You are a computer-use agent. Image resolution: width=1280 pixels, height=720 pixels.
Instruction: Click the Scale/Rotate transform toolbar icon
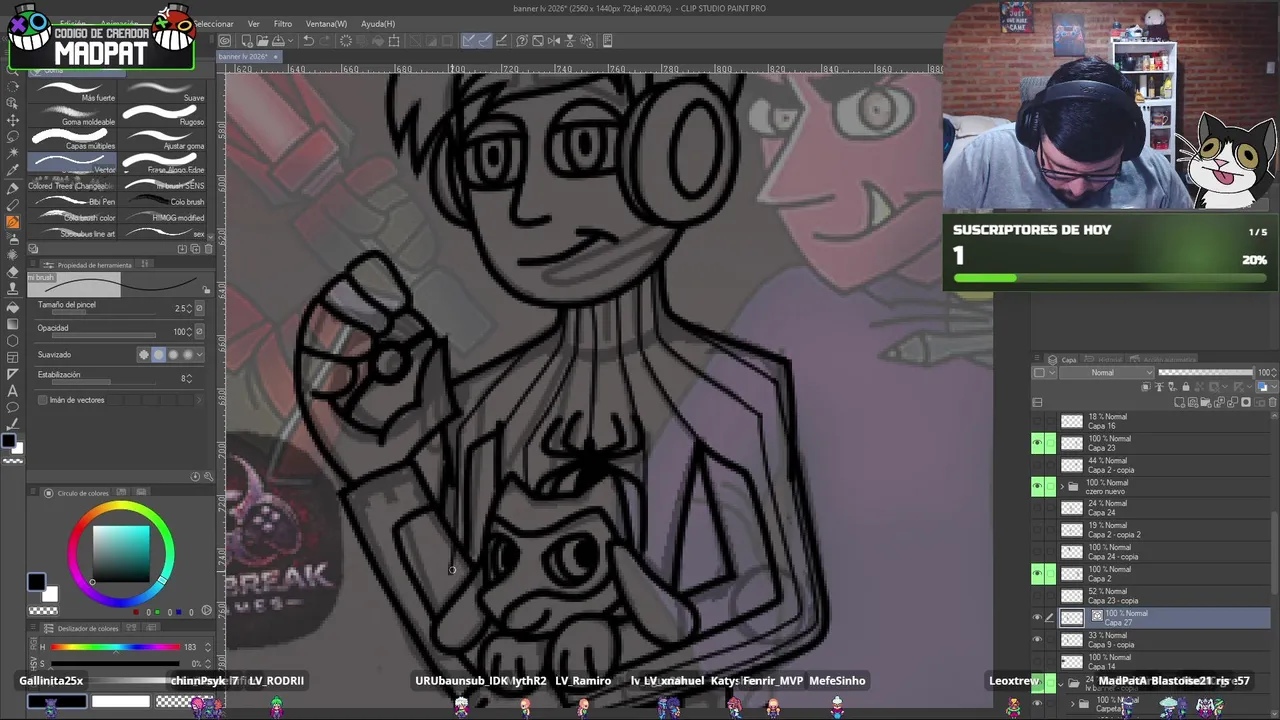[x=394, y=41]
